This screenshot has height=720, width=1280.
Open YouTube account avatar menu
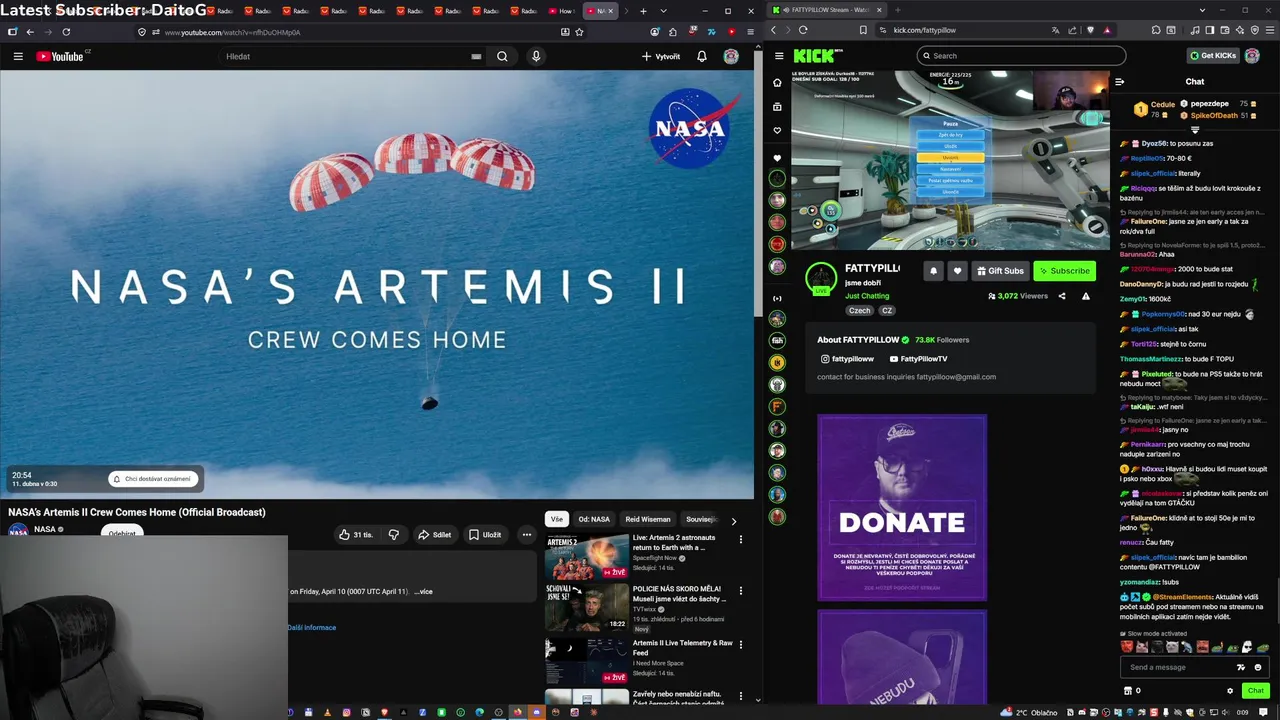(x=731, y=56)
